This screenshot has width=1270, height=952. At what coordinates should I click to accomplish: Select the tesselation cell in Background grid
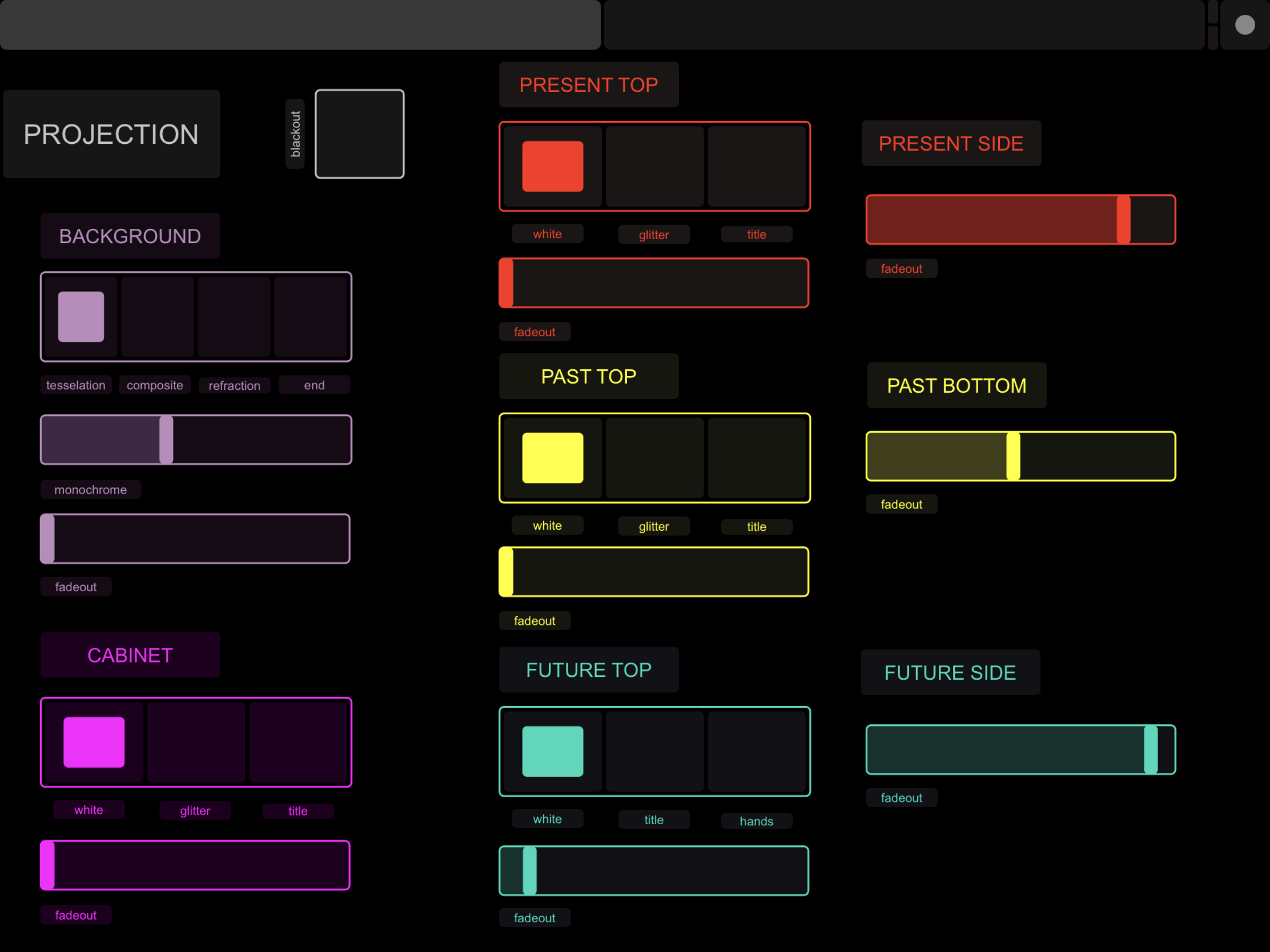tap(81, 317)
